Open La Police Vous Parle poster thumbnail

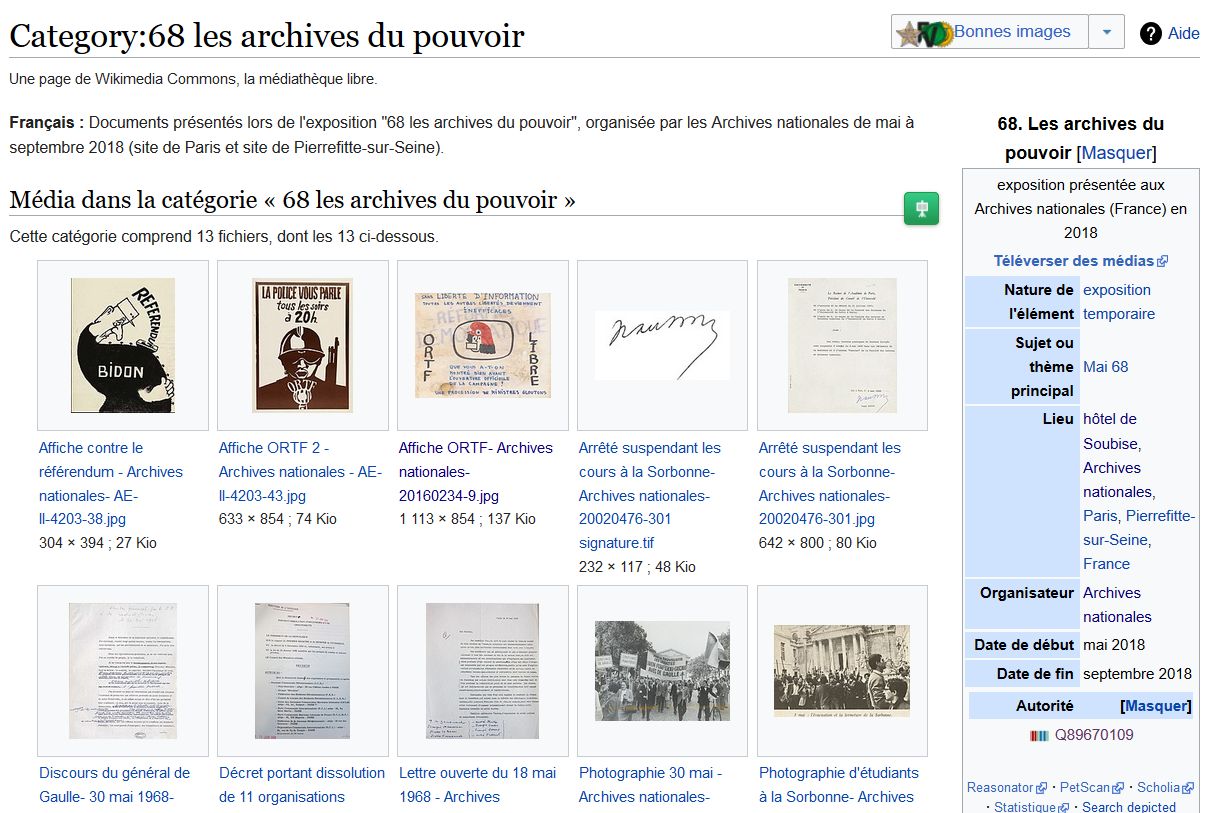tap(303, 345)
